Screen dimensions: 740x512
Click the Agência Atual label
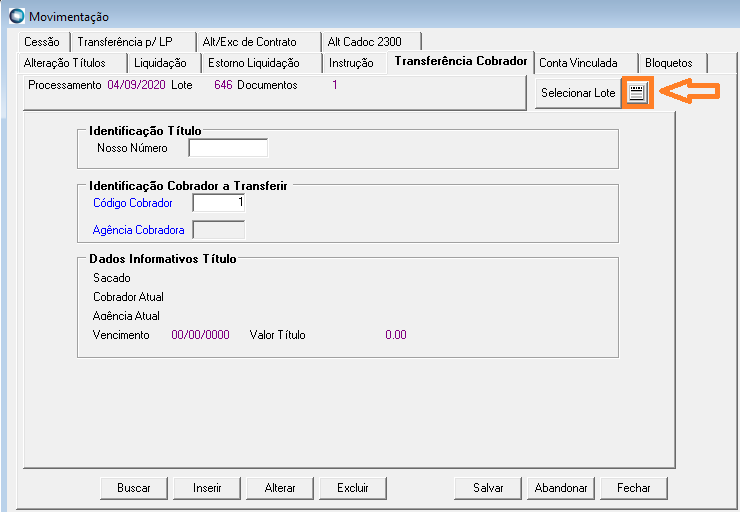tap(126, 316)
